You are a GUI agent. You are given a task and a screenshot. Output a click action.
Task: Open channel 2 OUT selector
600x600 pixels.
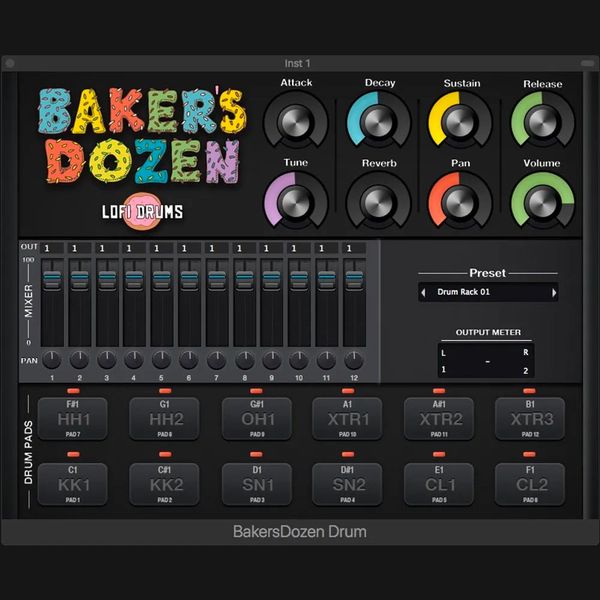pyautogui.click(x=80, y=248)
